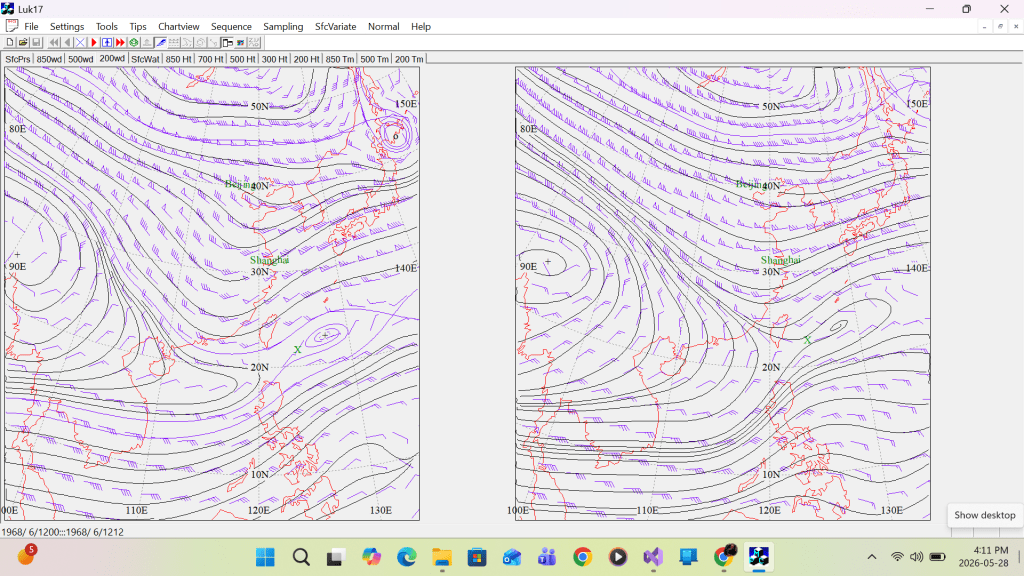The height and width of the screenshot is (576, 1024).
Task: Open a file with the folder icon
Action: pyautogui.click(x=23, y=42)
